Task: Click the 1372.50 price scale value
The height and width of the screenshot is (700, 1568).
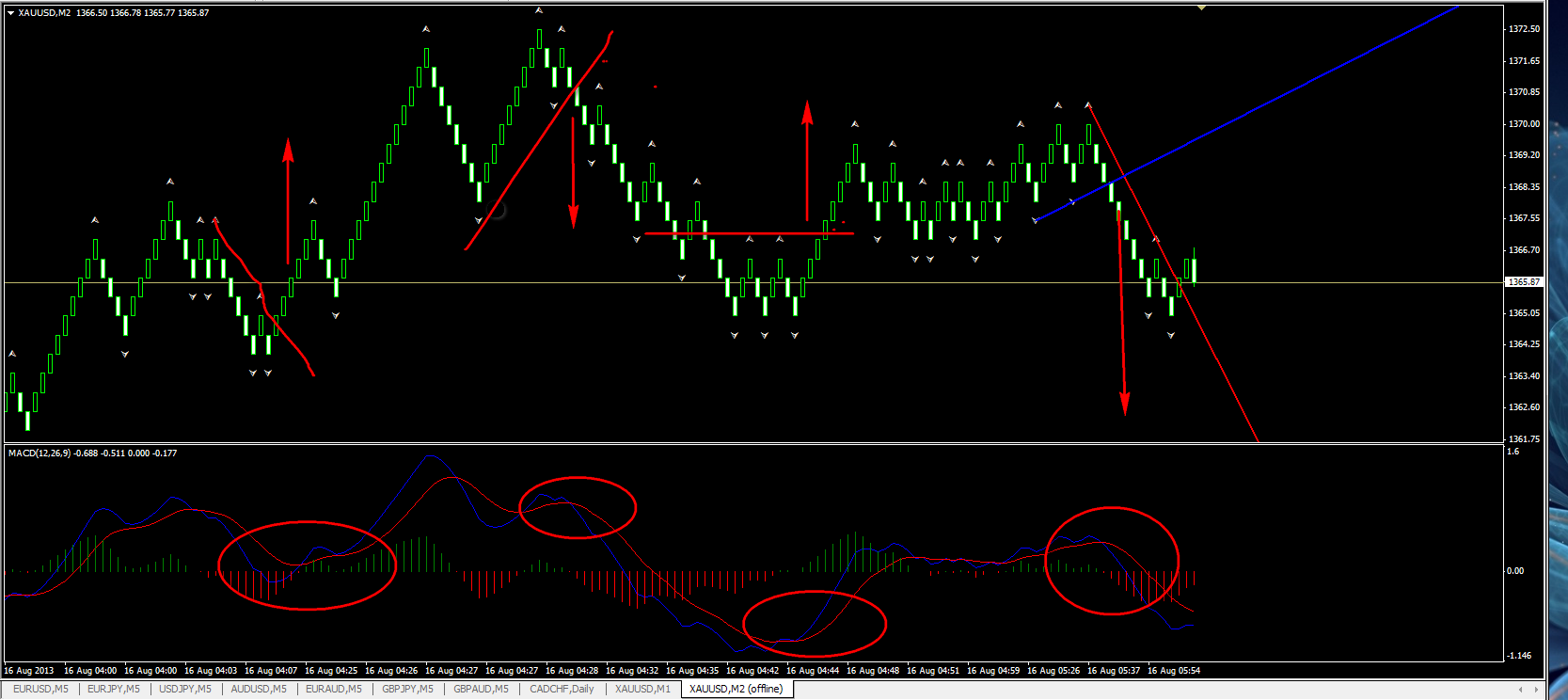Action: click(1525, 29)
